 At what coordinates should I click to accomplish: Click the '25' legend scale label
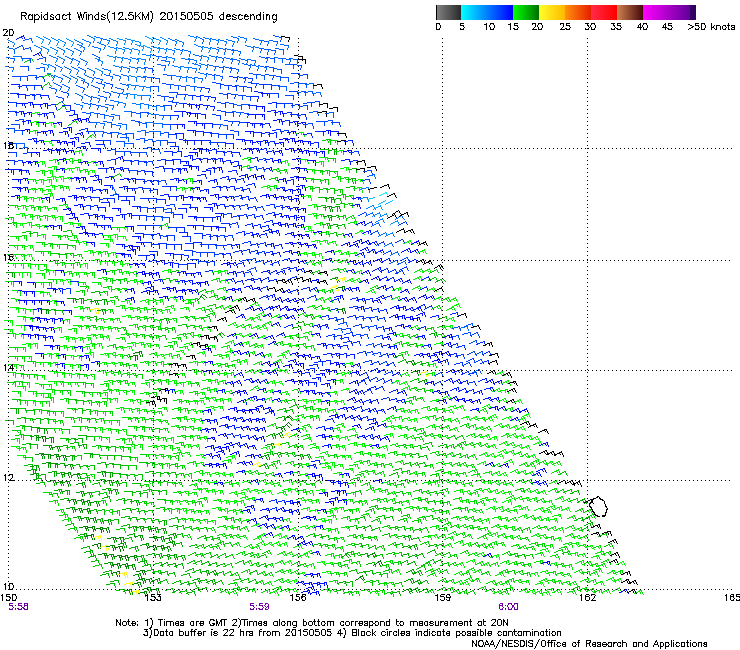[x=565, y=27]
